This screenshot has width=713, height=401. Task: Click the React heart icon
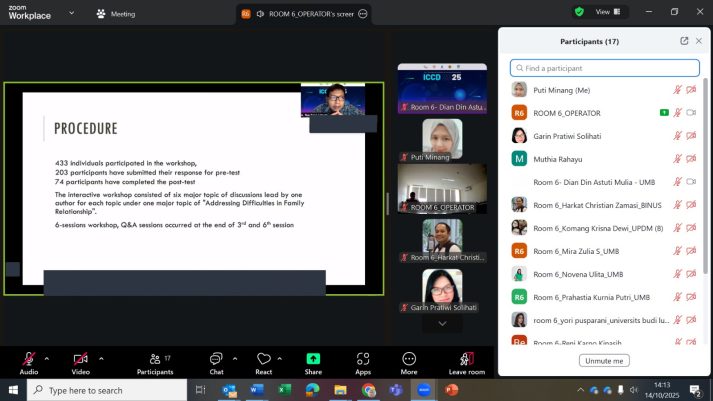(x=264, y=359)
